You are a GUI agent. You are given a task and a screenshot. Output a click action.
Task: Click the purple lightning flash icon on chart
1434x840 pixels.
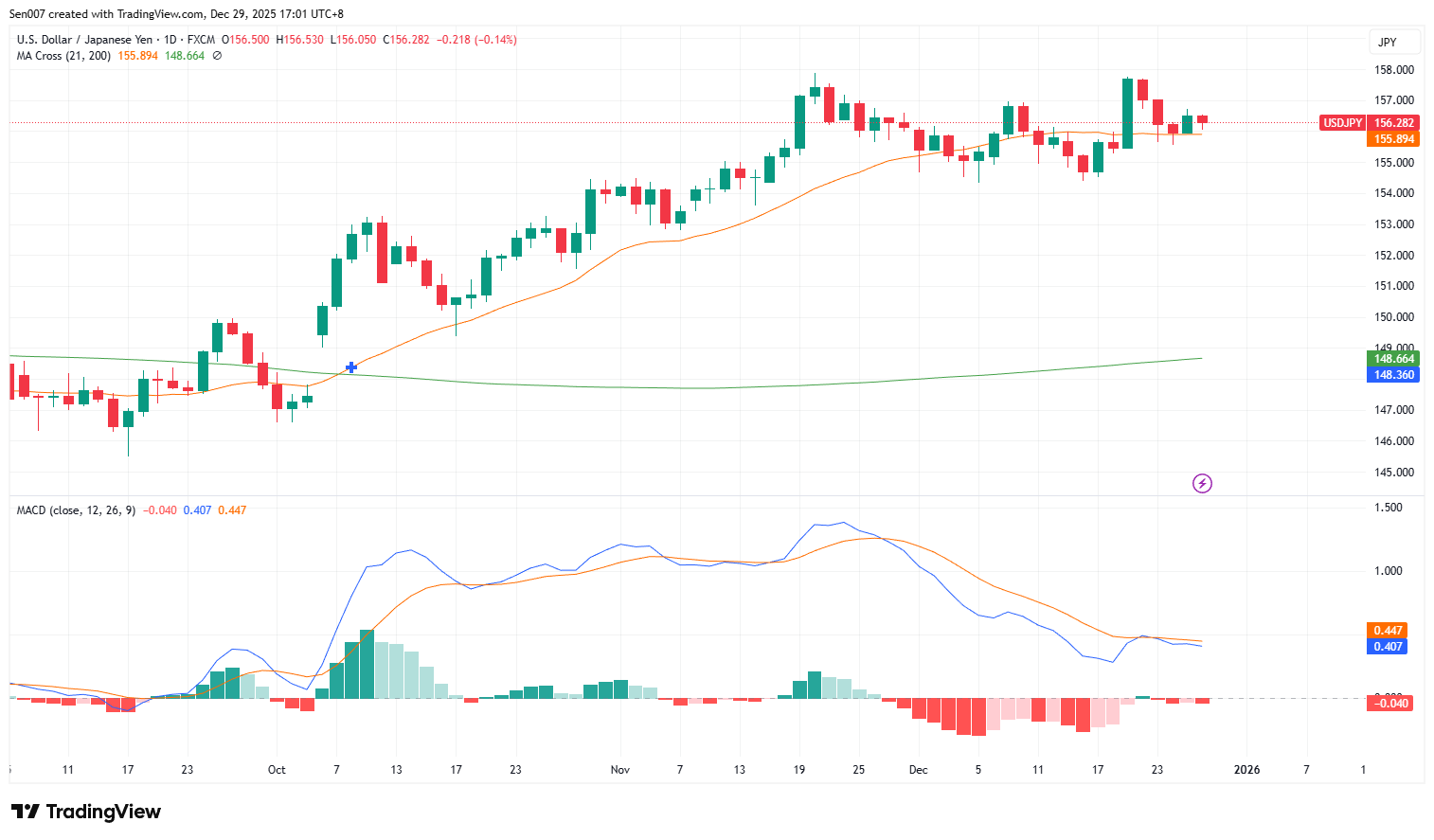click(x=1202, y=484)
